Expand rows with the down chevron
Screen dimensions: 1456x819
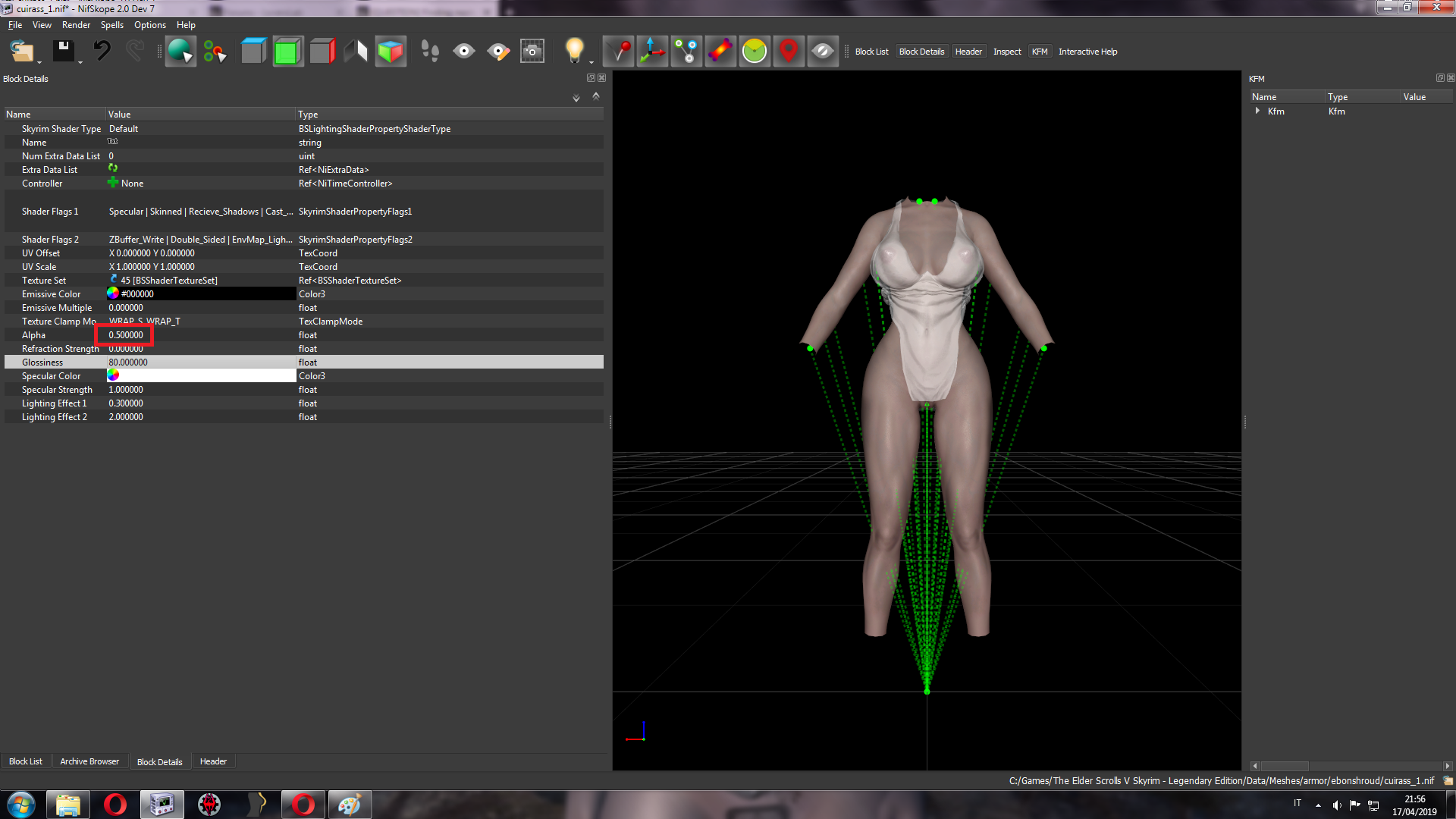[x=576, y=98]
